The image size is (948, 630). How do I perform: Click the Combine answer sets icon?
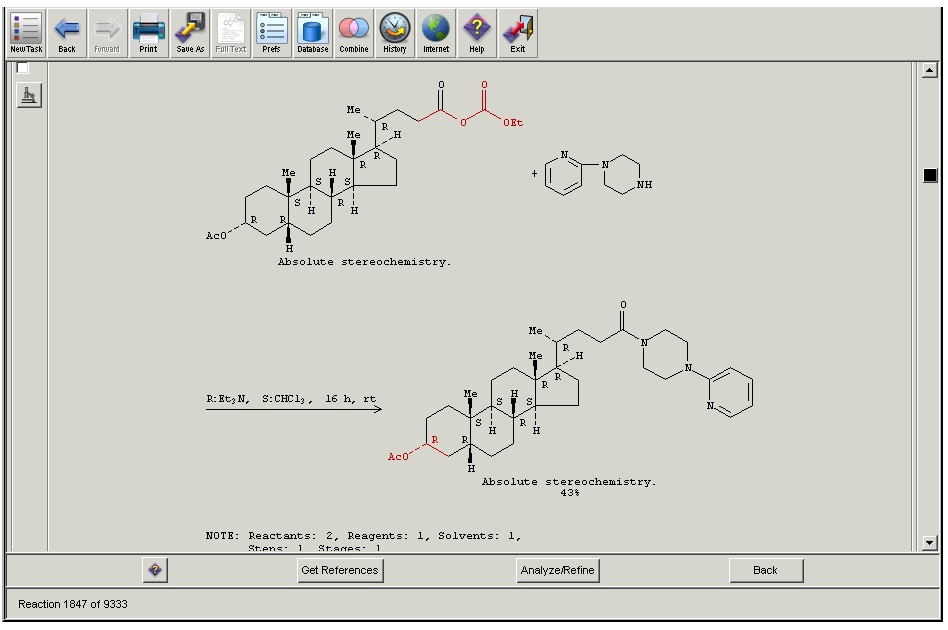pyautogui.click(x=353, y=33)
